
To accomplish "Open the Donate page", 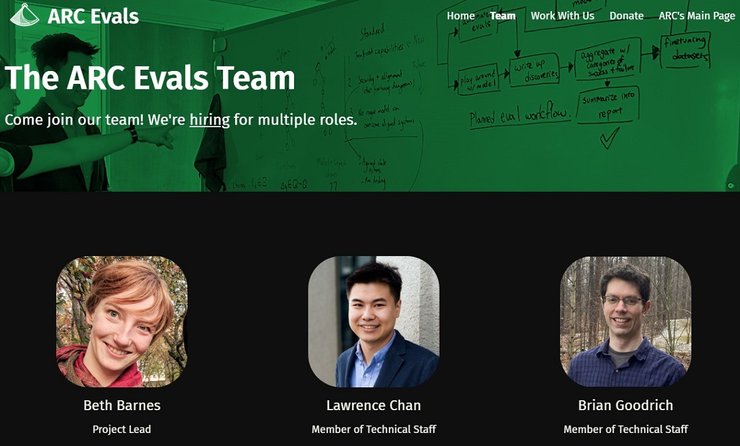I will tap(626, 16).
